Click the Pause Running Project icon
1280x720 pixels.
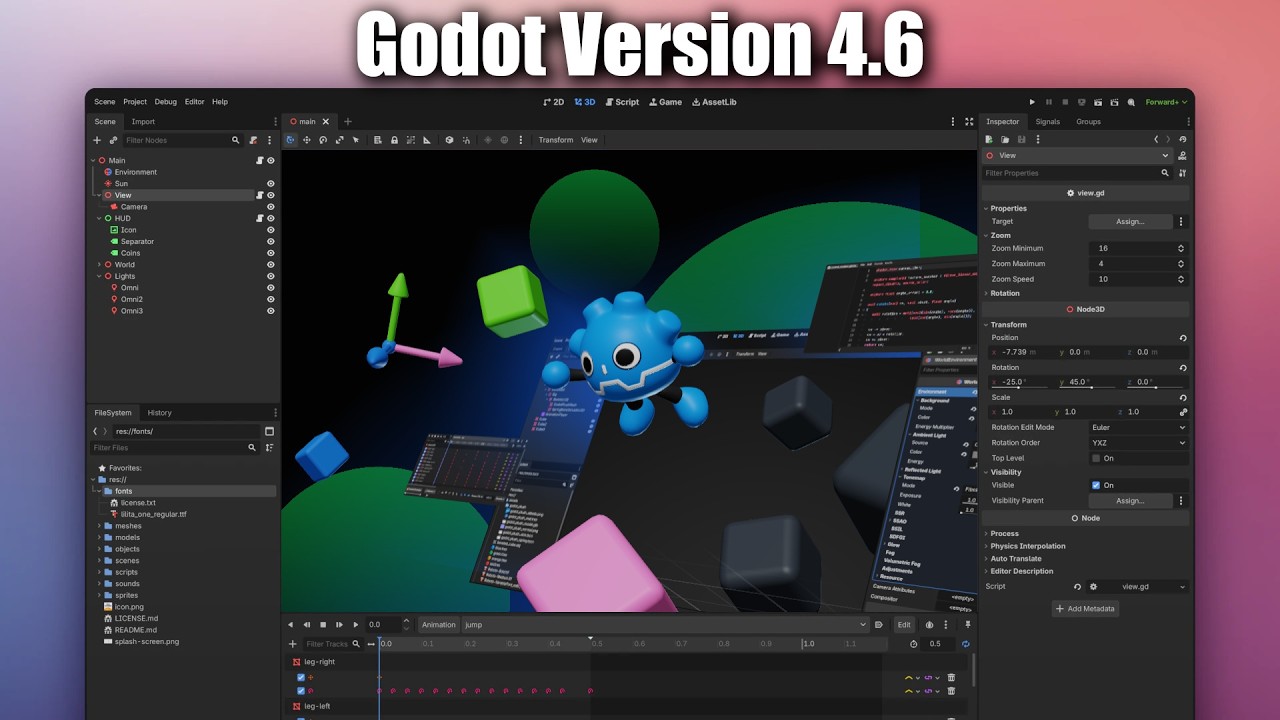(x=1049, y=102)
